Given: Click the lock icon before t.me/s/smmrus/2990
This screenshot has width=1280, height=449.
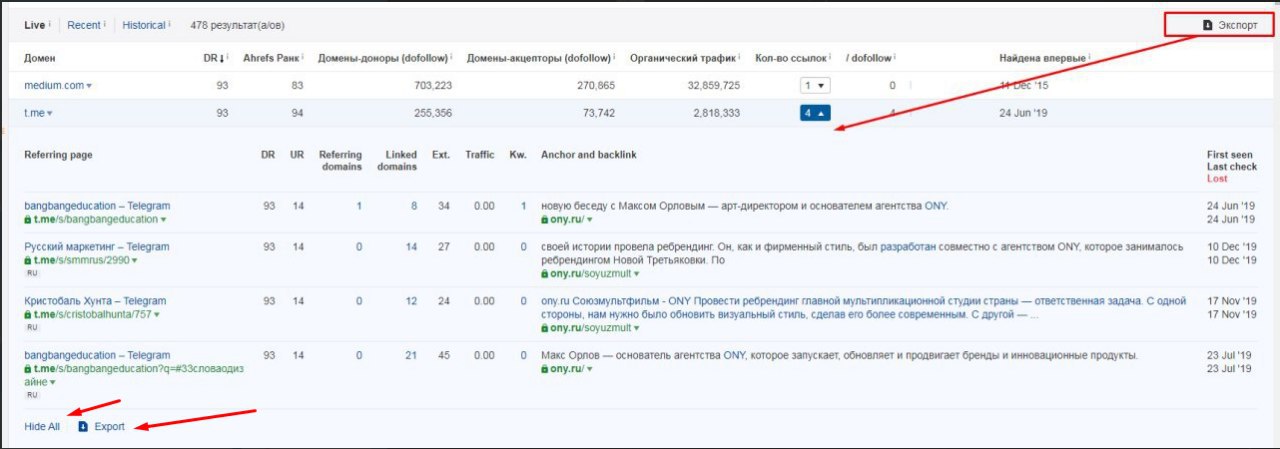Looking at the screenshot, I should (28, 260).
